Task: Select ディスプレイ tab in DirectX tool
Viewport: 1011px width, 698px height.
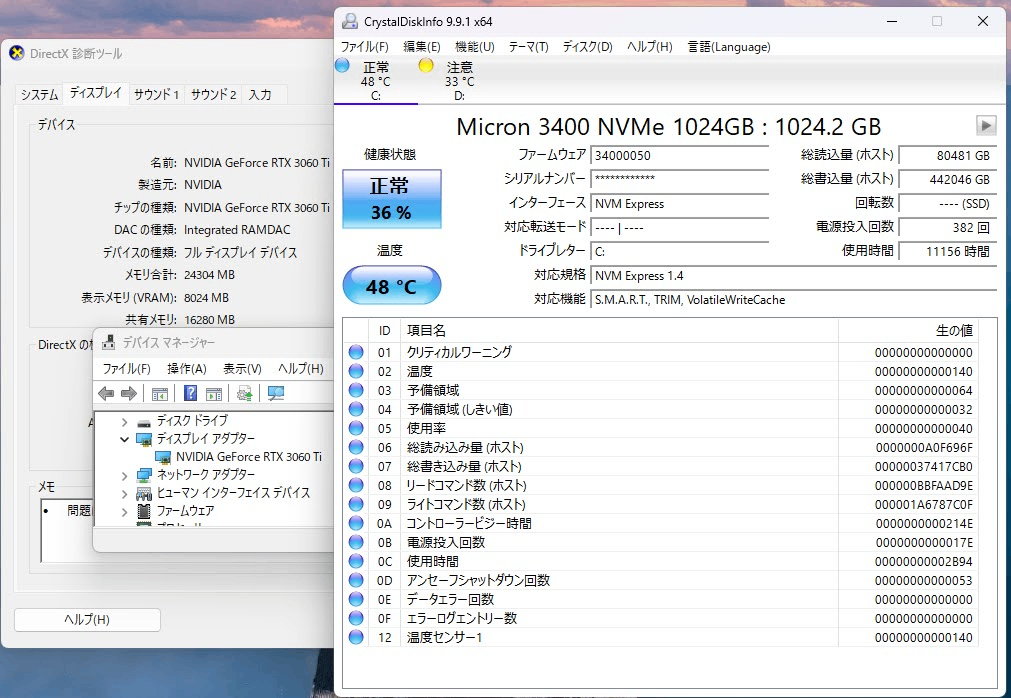Action: point(95,93)
